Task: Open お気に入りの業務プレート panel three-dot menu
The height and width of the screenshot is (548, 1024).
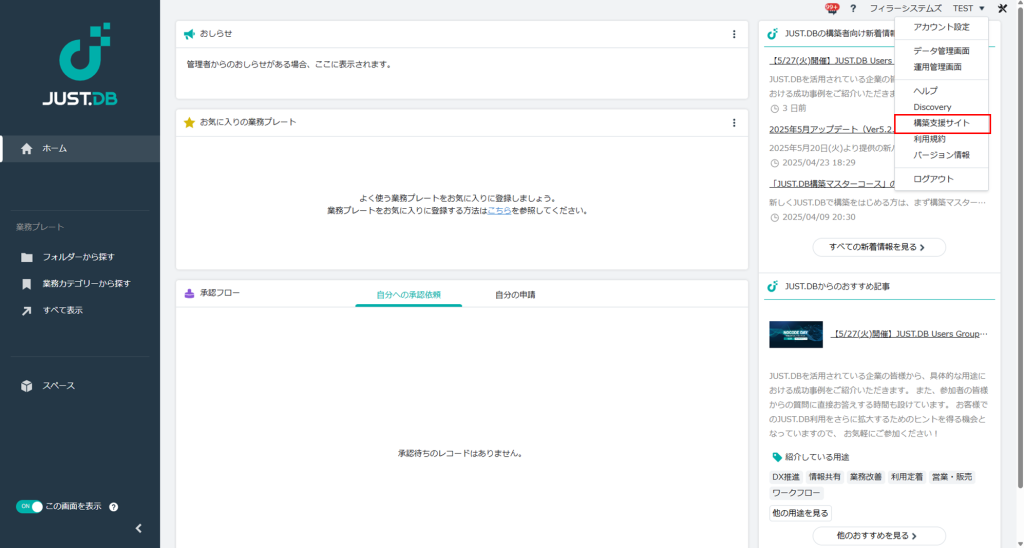Action: 734,123
